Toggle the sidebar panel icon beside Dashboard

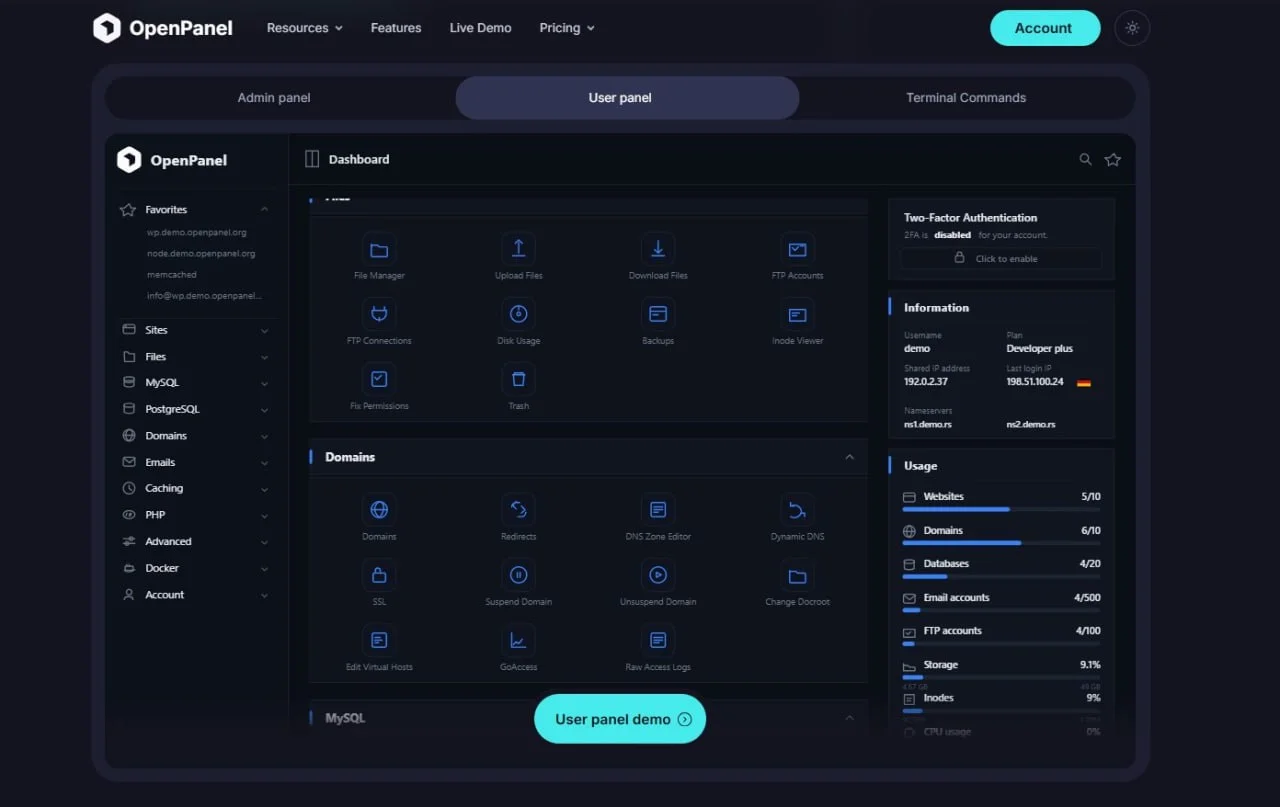[x=312, y=159]
